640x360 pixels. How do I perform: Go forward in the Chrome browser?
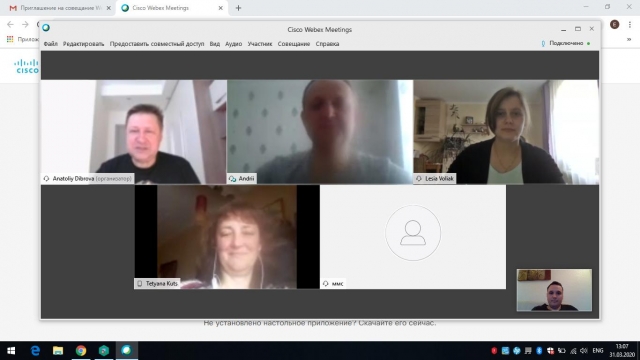pos(25,24)
